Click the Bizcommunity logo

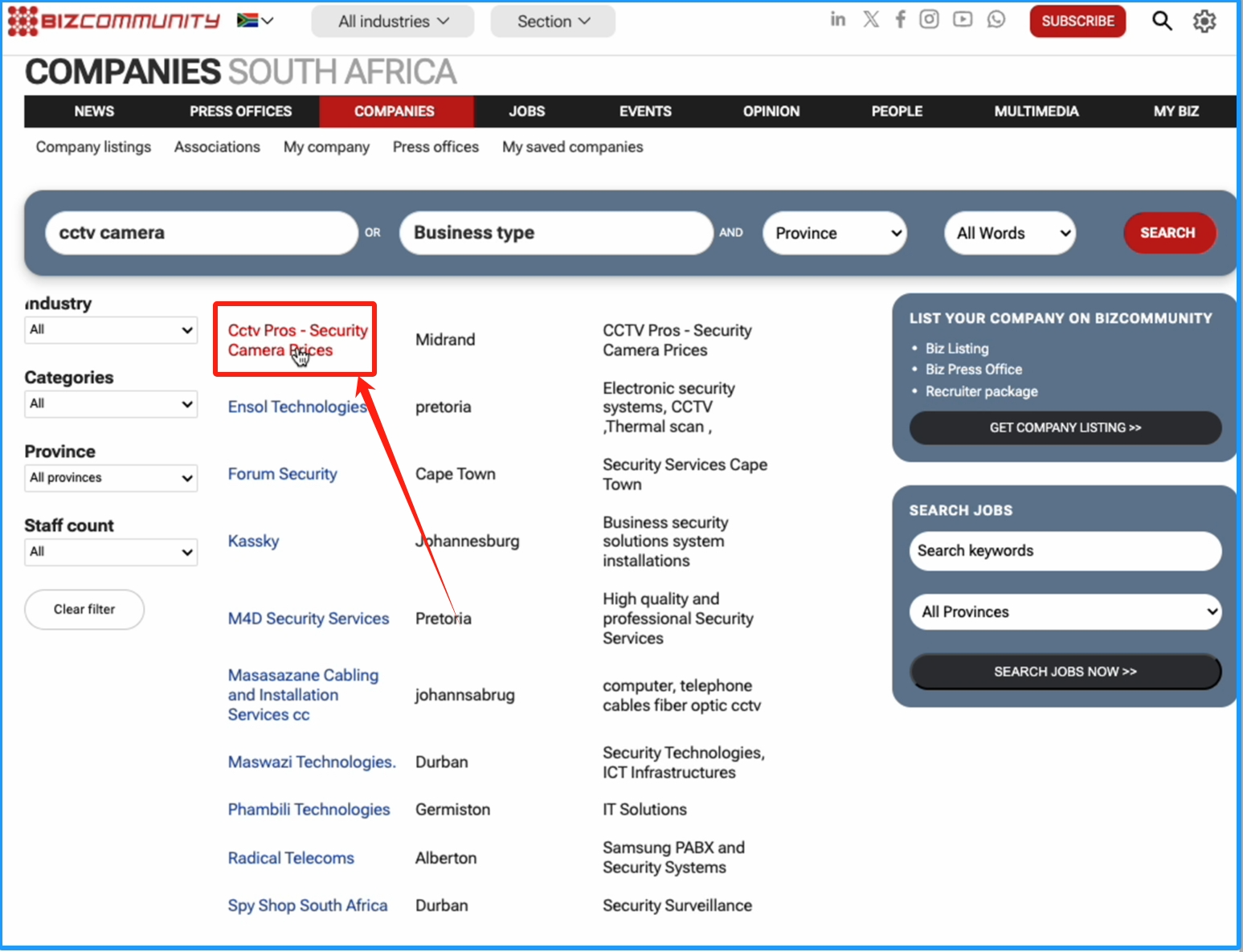[113, 21]
